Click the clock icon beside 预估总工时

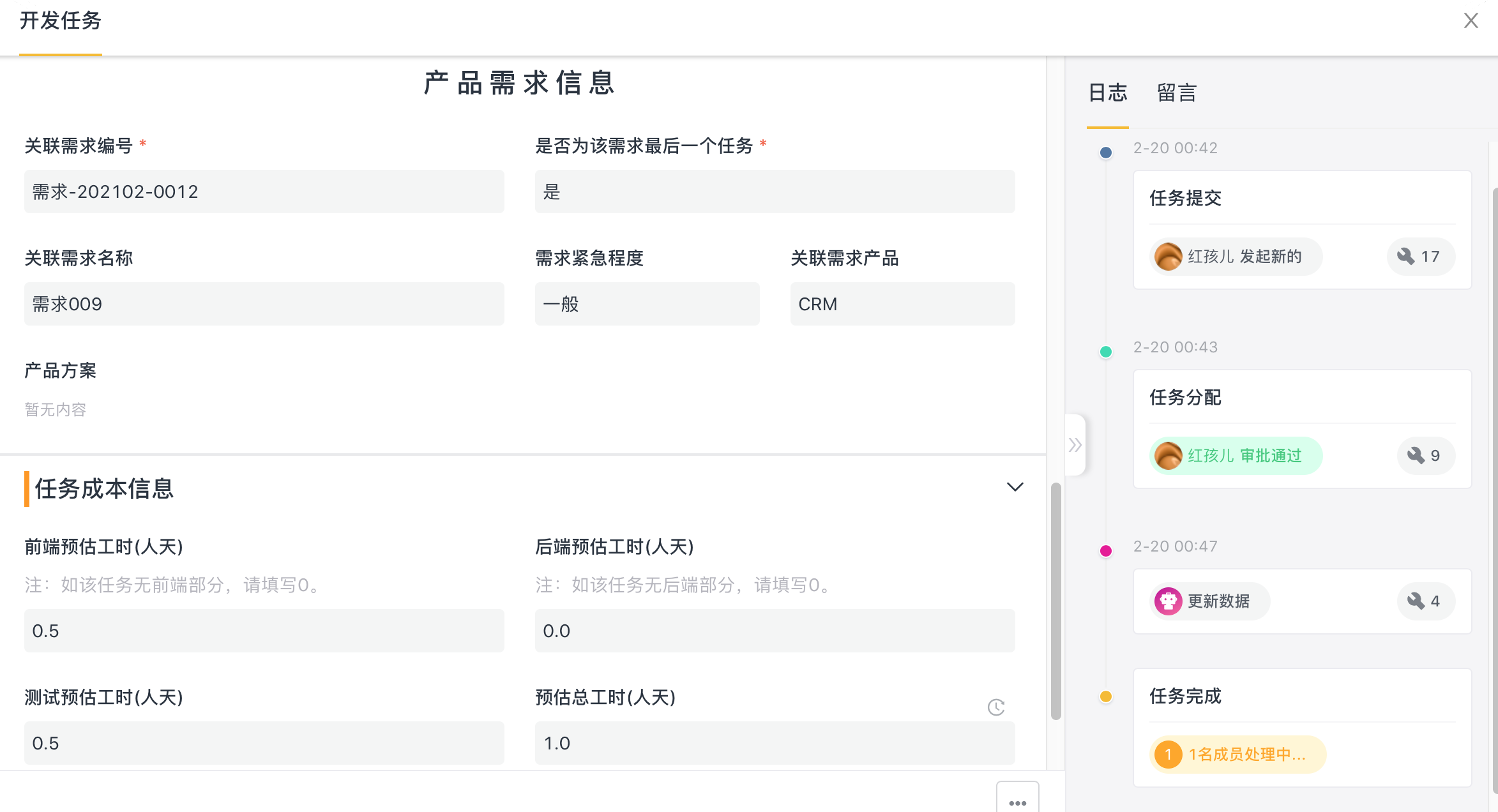996,707
